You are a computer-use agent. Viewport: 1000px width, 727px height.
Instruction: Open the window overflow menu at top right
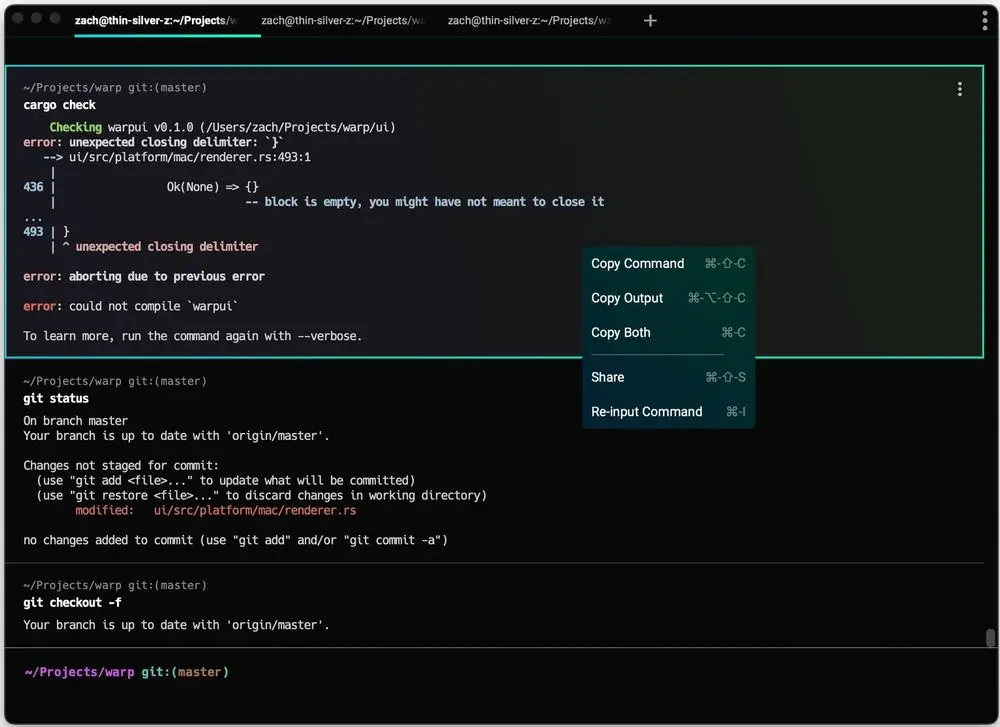[986, 20]
